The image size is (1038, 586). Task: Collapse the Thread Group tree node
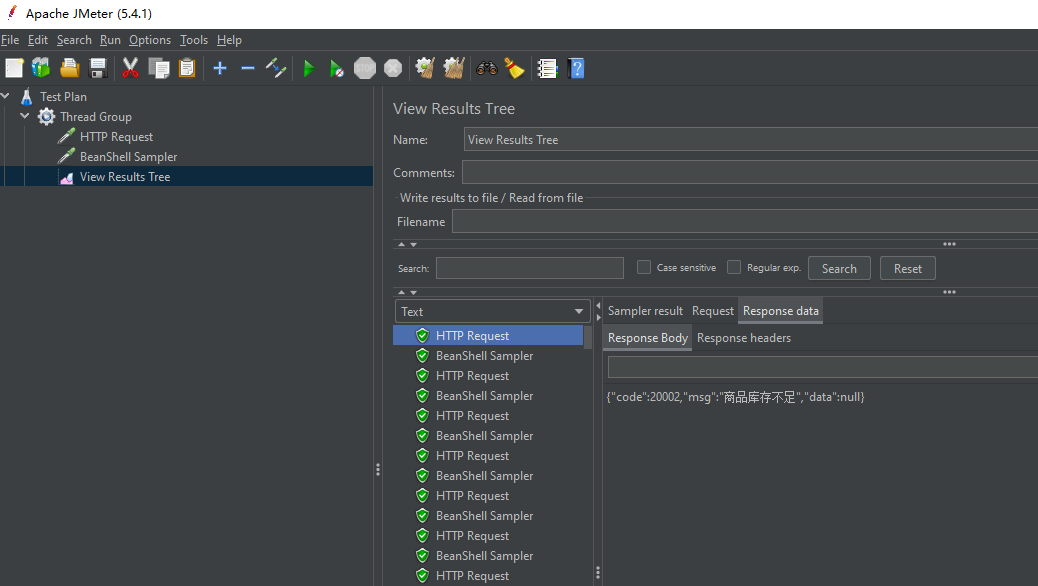25,116
